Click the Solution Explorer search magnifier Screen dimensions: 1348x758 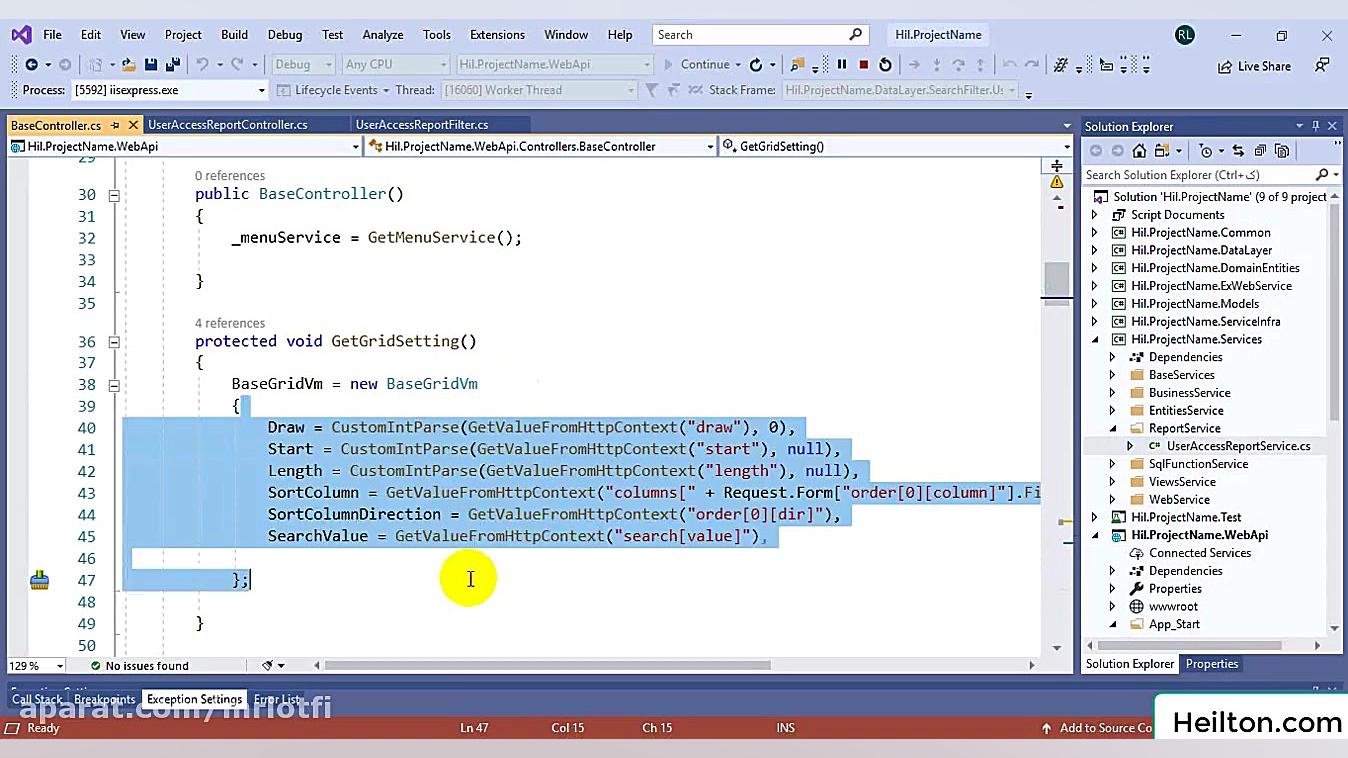[x=1322, y=175]
